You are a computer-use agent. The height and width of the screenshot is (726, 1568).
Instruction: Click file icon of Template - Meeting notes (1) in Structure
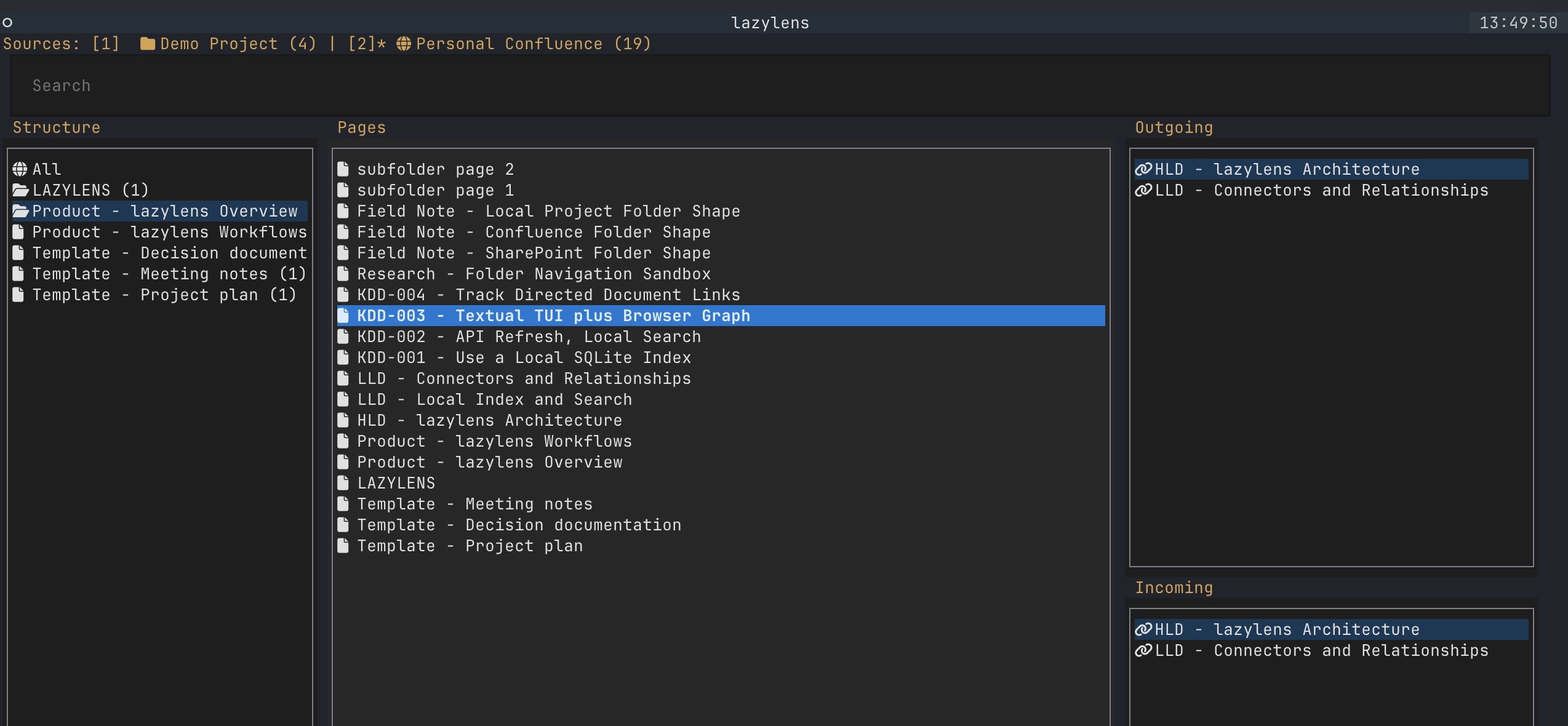coord(18,274)
